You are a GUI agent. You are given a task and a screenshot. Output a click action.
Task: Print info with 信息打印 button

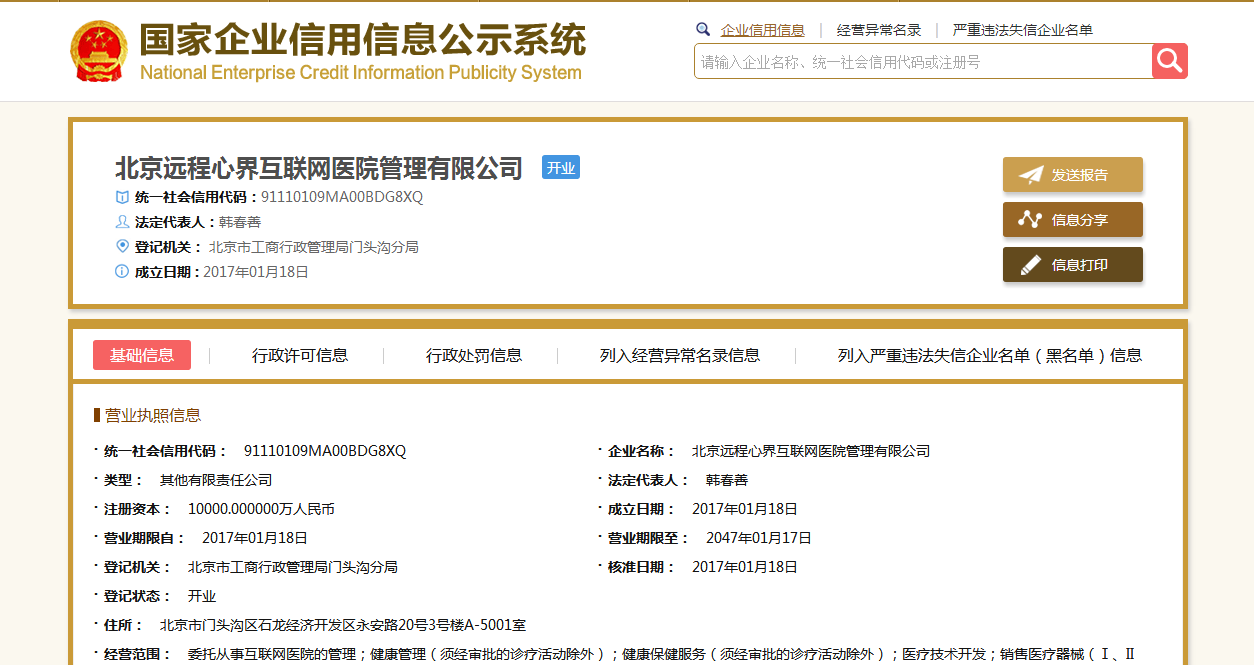(1073, 265)
